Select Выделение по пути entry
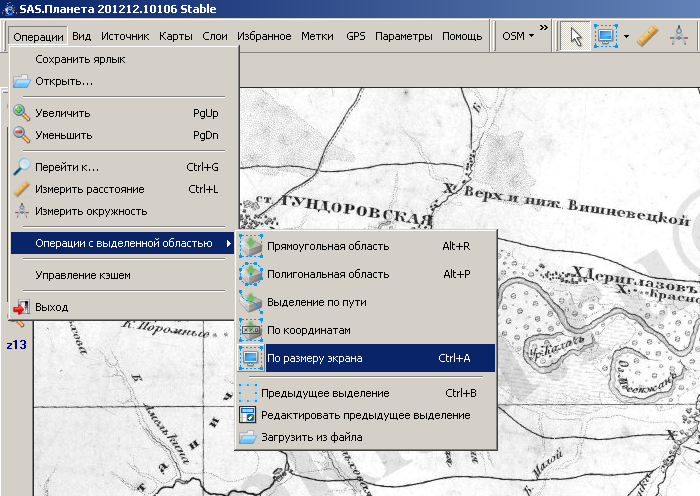The height and width of the screenshot is (496, 700). [x=366, y=302]
